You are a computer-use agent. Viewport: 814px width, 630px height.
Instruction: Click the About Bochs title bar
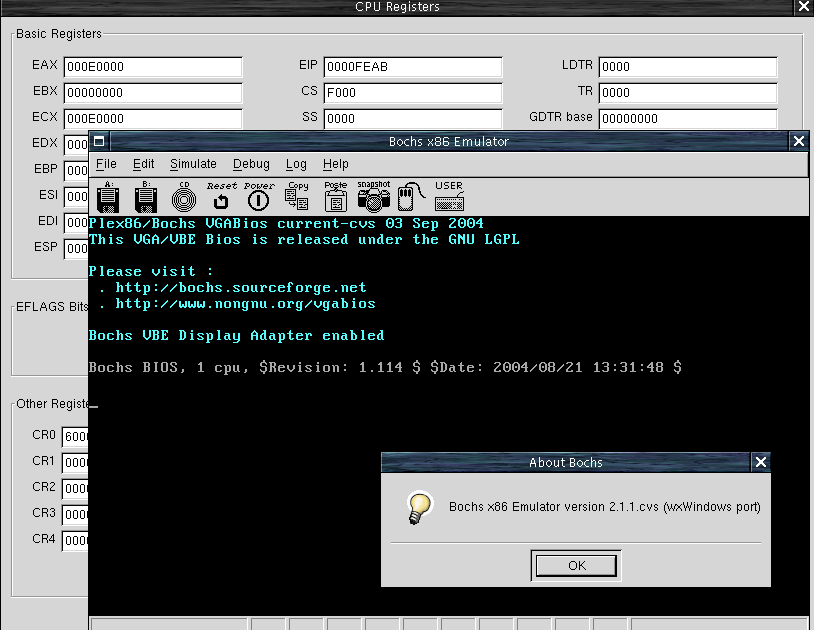566,462
